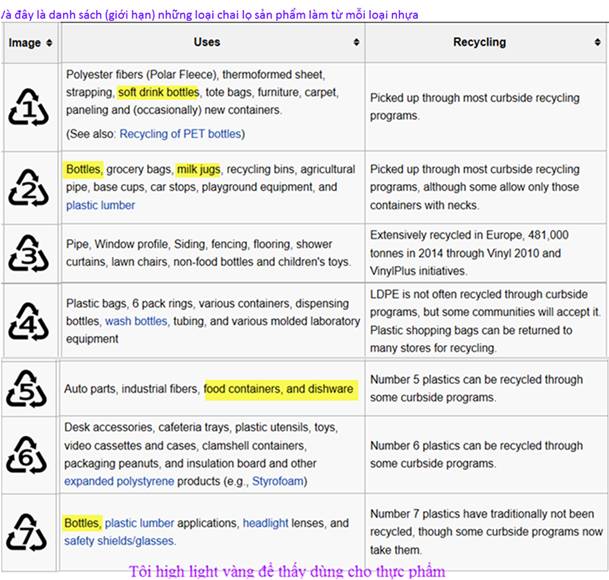Click the highlighted soft drink bottles text
Image resolution: width=609 pixels, height=580 pixels.
point(160,92)
